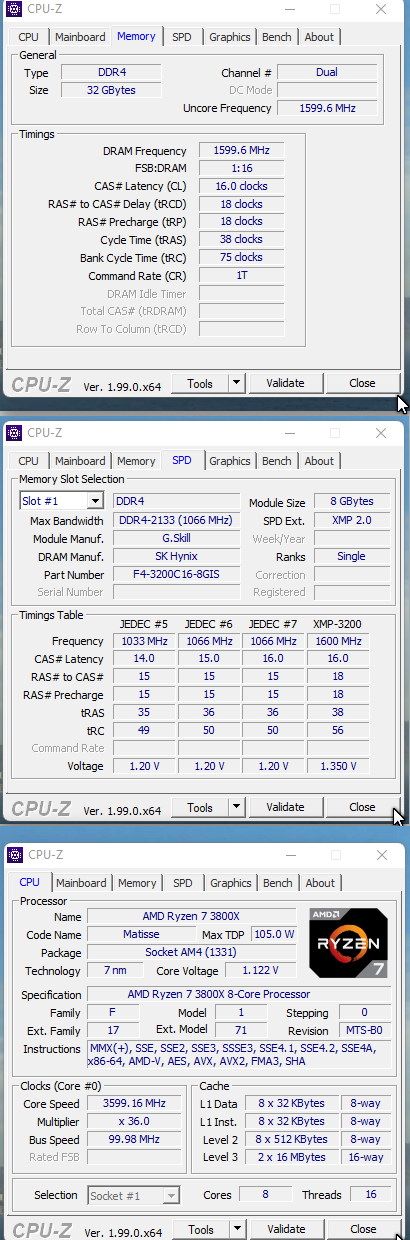Switch to the Memory tab in the SPD slot window
Viewport: 410px width, 1240px height.
pos(136,461)
